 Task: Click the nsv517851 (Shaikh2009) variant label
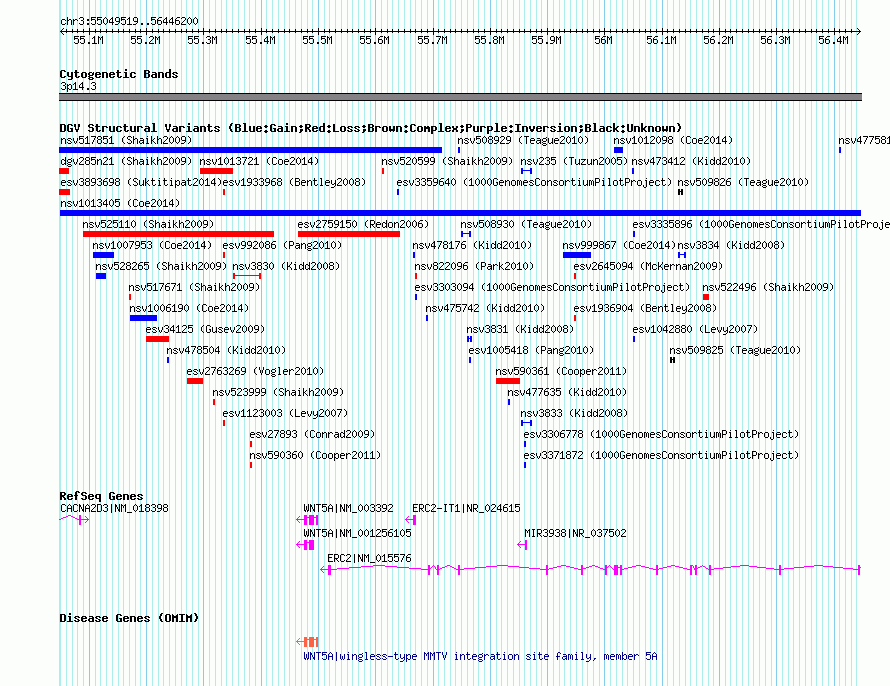(x=126, y=140)
